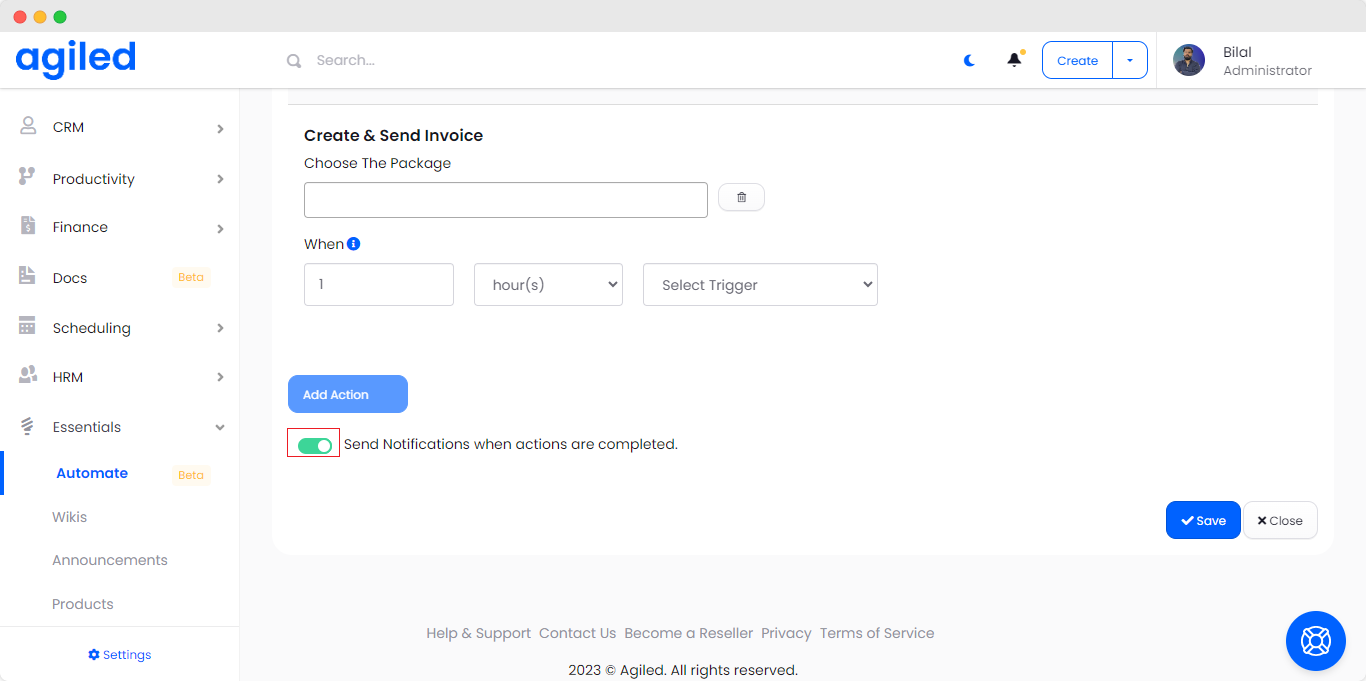
Task: Open the Help & Support footer link
Action: (x=478, y=633)
